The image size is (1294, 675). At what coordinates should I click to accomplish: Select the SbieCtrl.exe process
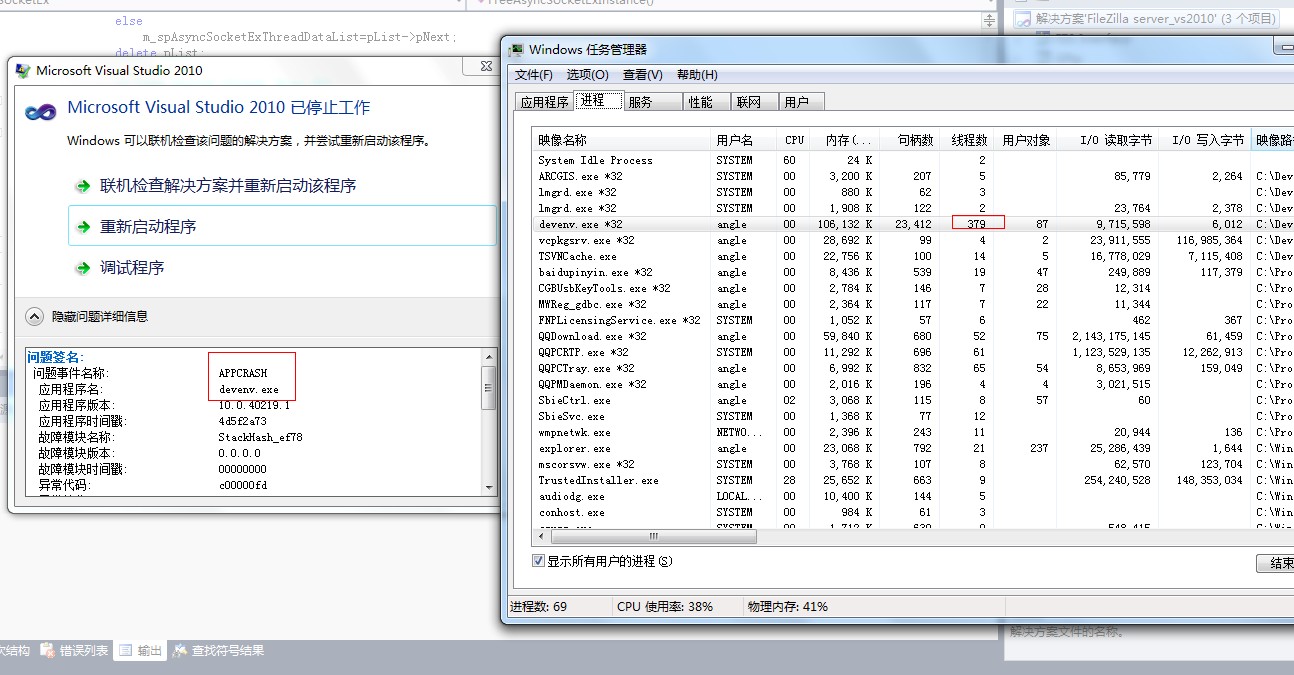click(x=913, y=400)
